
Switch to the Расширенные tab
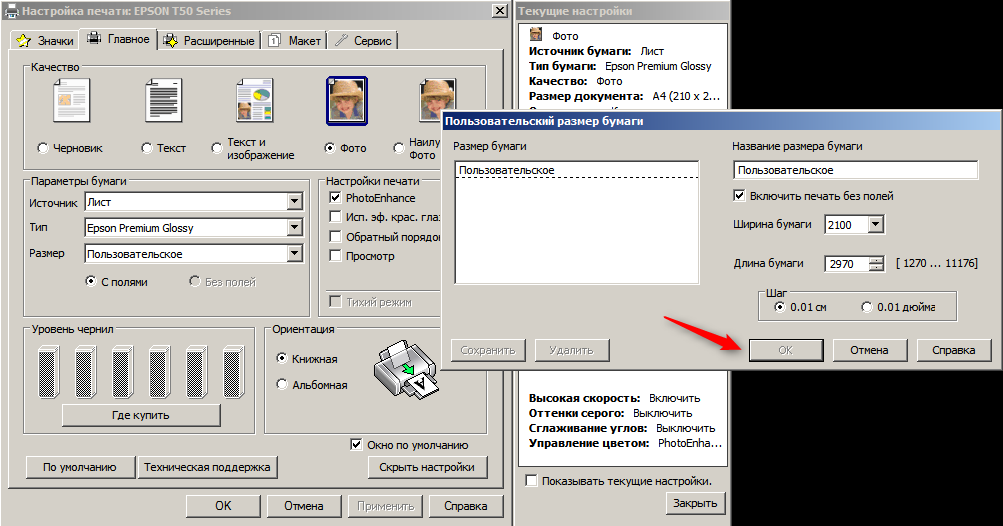point(209,40)
